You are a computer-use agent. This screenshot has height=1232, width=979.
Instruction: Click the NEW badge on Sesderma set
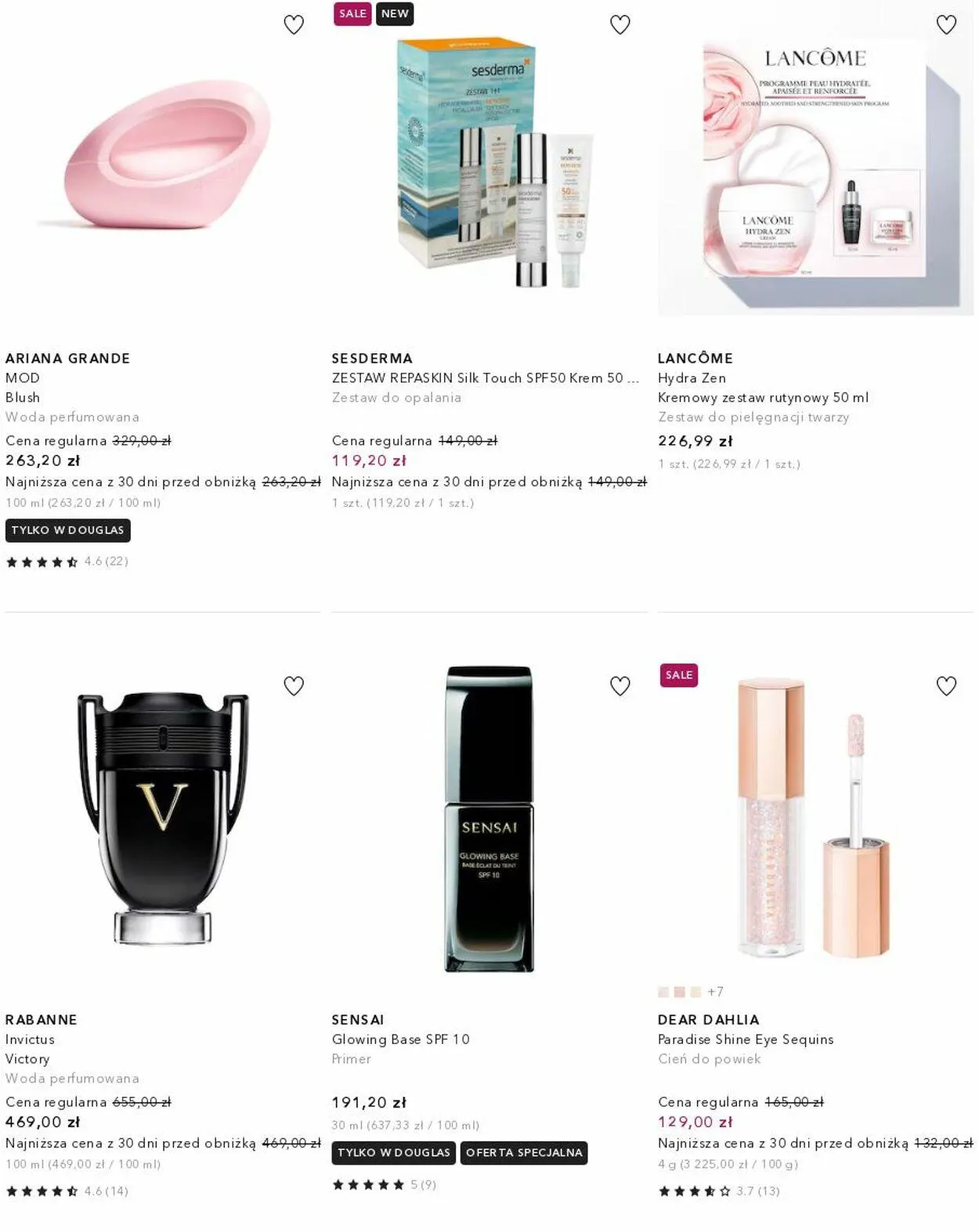(x=395, y=14)
